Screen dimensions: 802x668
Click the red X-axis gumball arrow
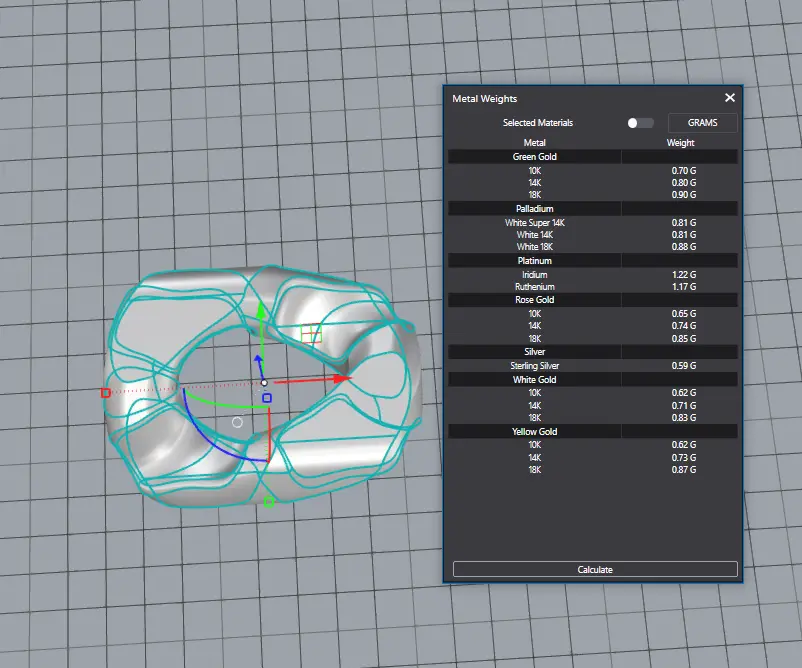point(342,378)
